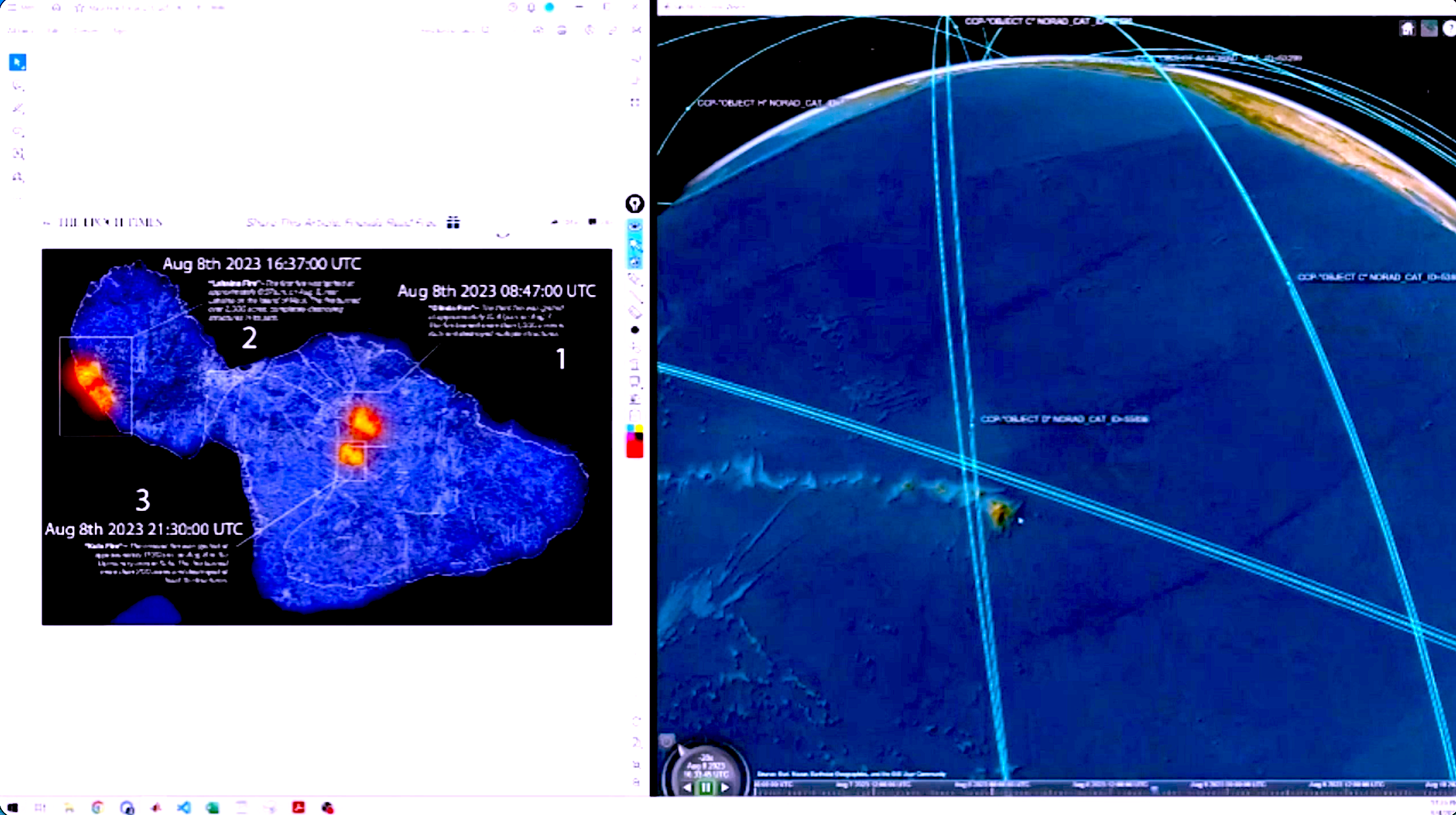Open the notifications bell in Acrobat
This screenshot has width=1456, height=815.
[x=531, y=7]
